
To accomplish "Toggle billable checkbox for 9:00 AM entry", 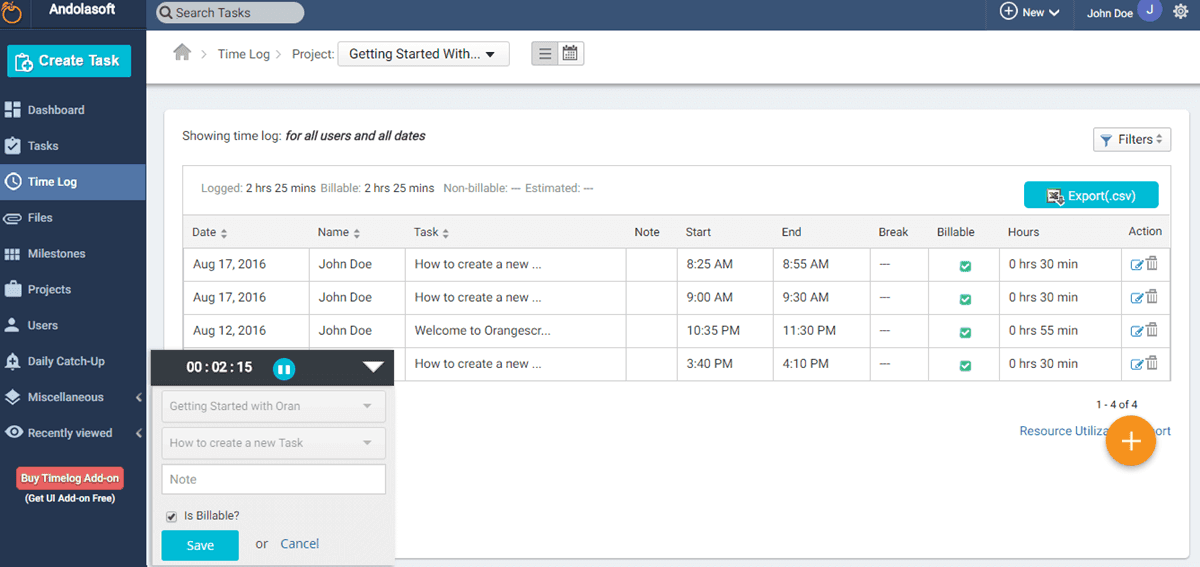I will point(965,299).
